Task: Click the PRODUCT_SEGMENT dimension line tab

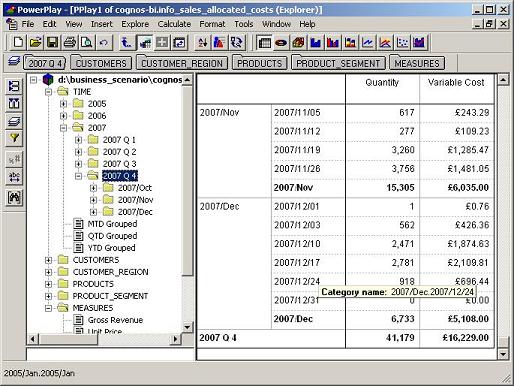Action: 338,63
